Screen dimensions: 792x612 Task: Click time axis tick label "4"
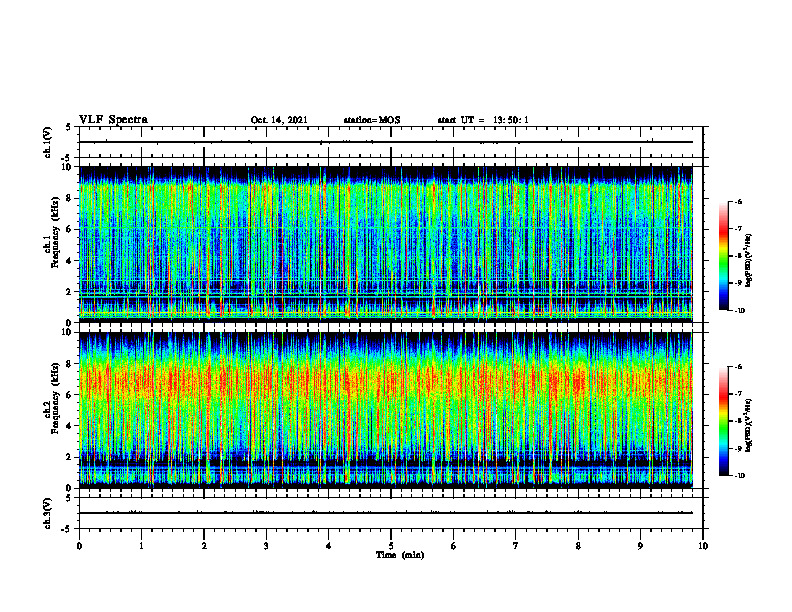pyautogui.click(x=329, y=546)
